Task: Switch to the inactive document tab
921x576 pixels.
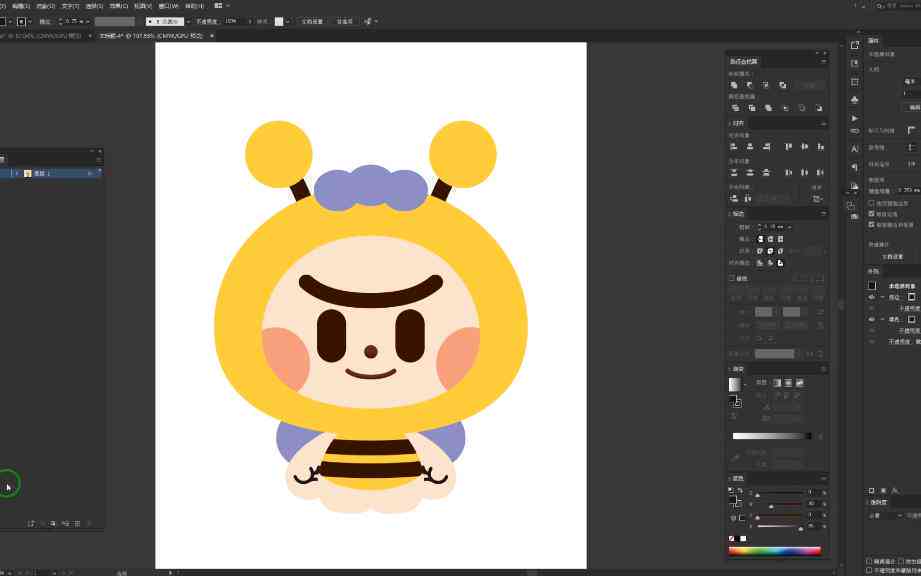Action: click(x=44, y=36)
